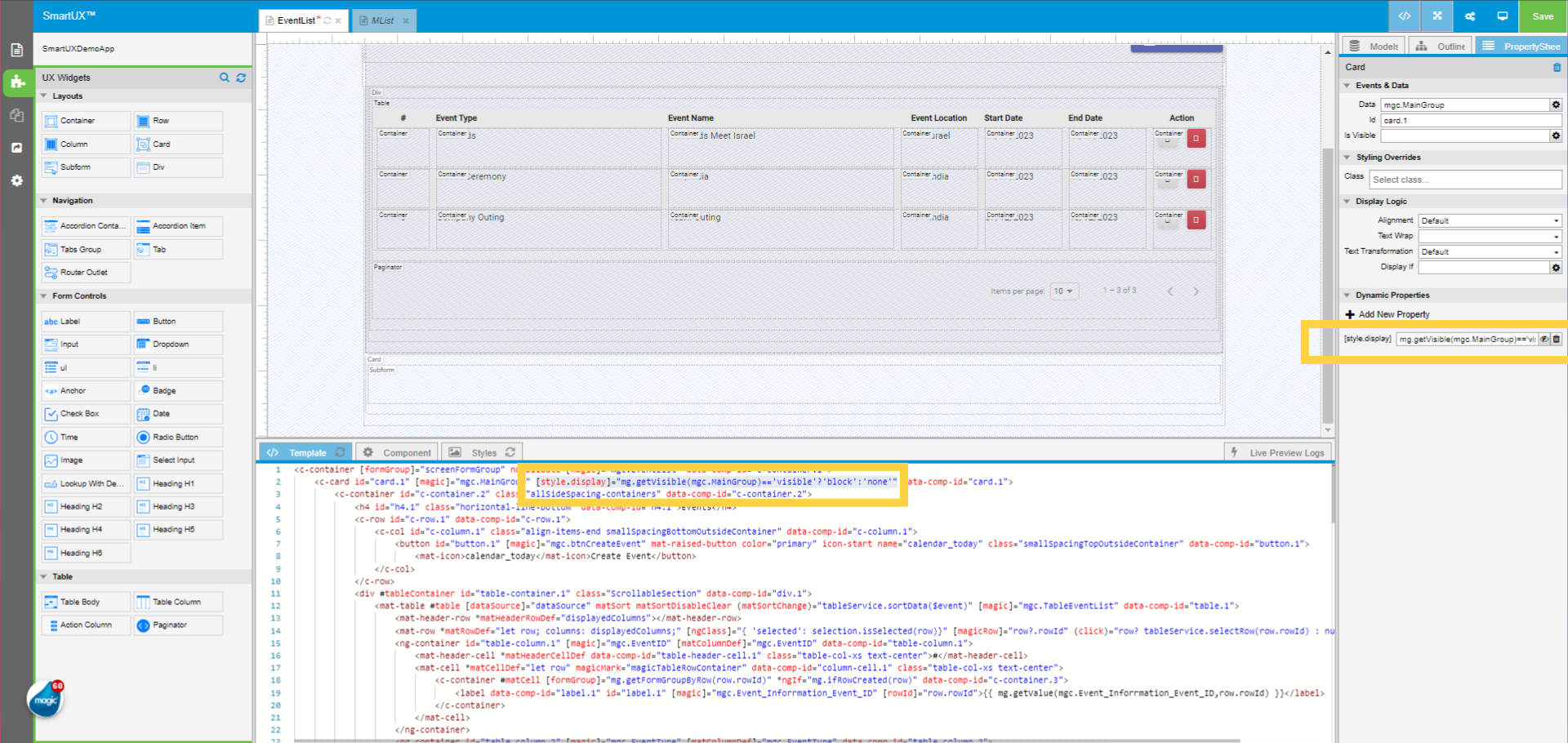Click the Save button
The width and height of the screenshot is (1568, 743).
pyautogui.click(x=1543, y=16)
